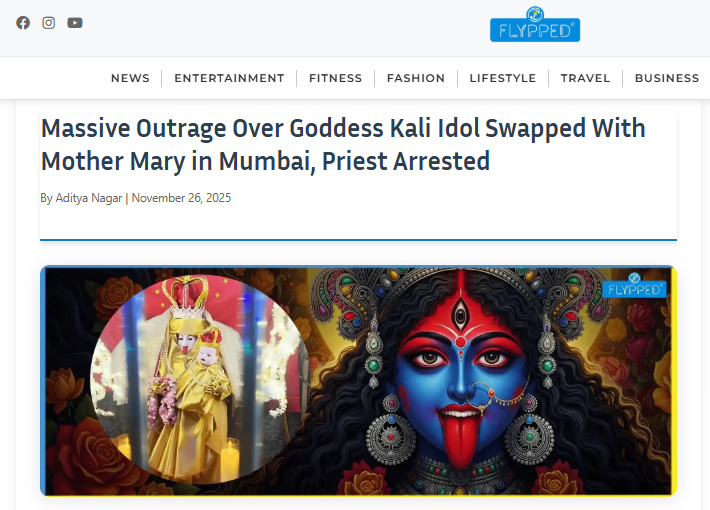Click the Goddess Kali face illustration
The height and width of the screenshot is (510, 710).
click(461, 371)
